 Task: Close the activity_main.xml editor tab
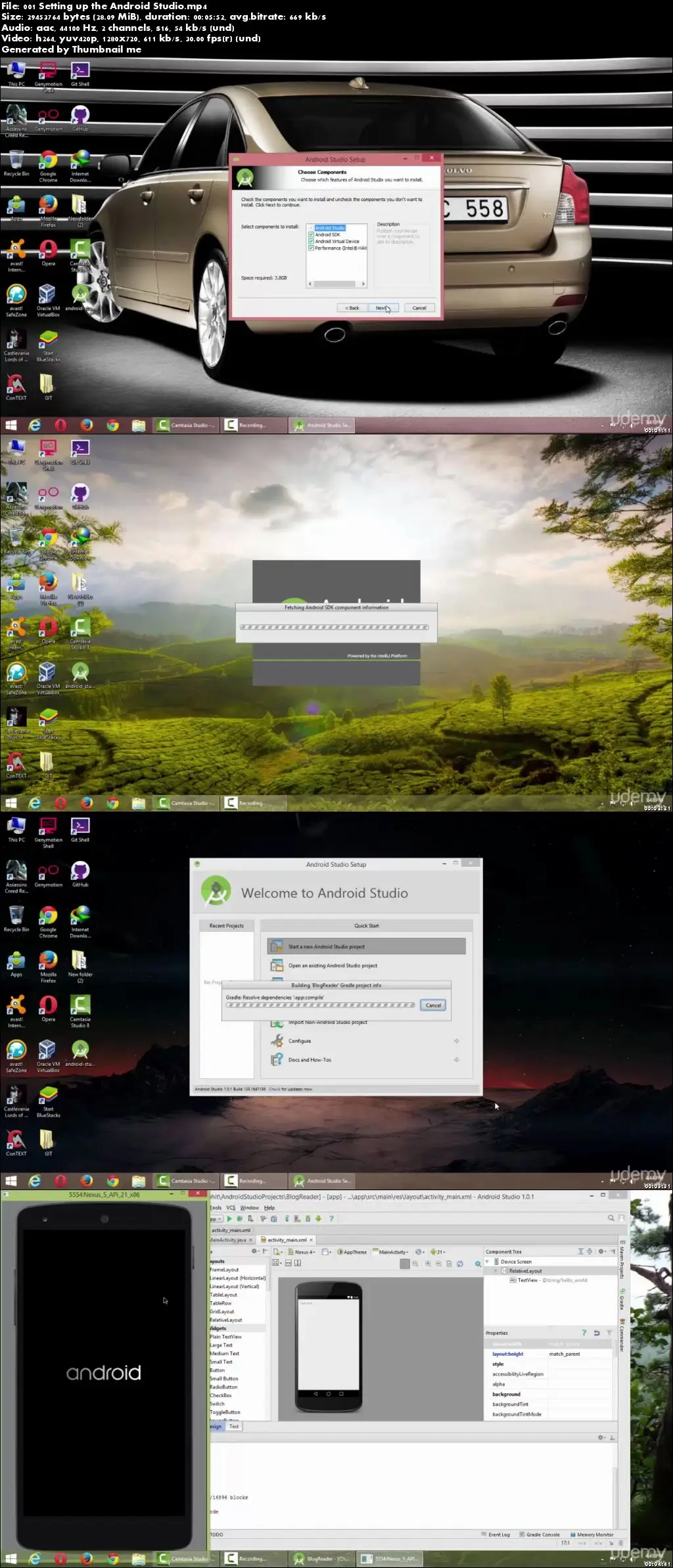[312, 1240]
